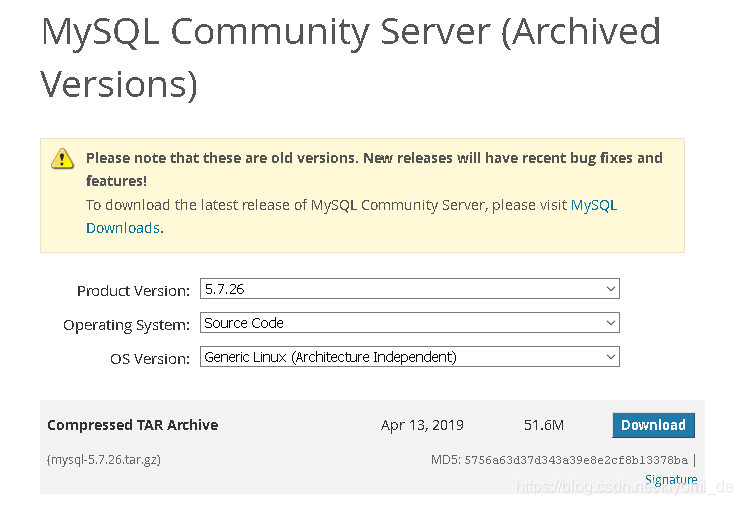
Task: Click the Operating System label
Action: click(126, 325)
